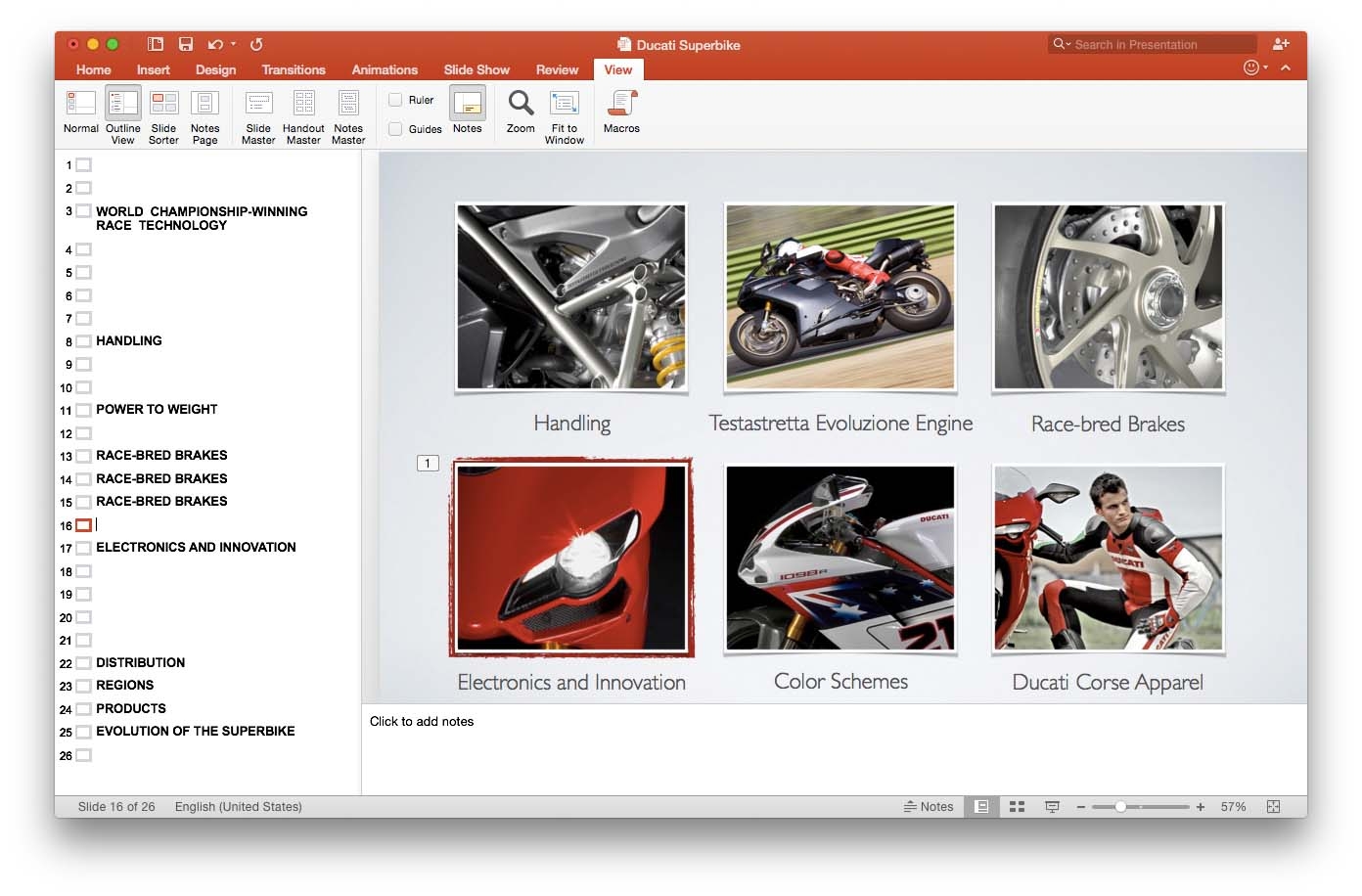The height and width of the screenshot is (896, 1362).
Task: Click the zoom out minus button
Action: [x=1081, y=807]
